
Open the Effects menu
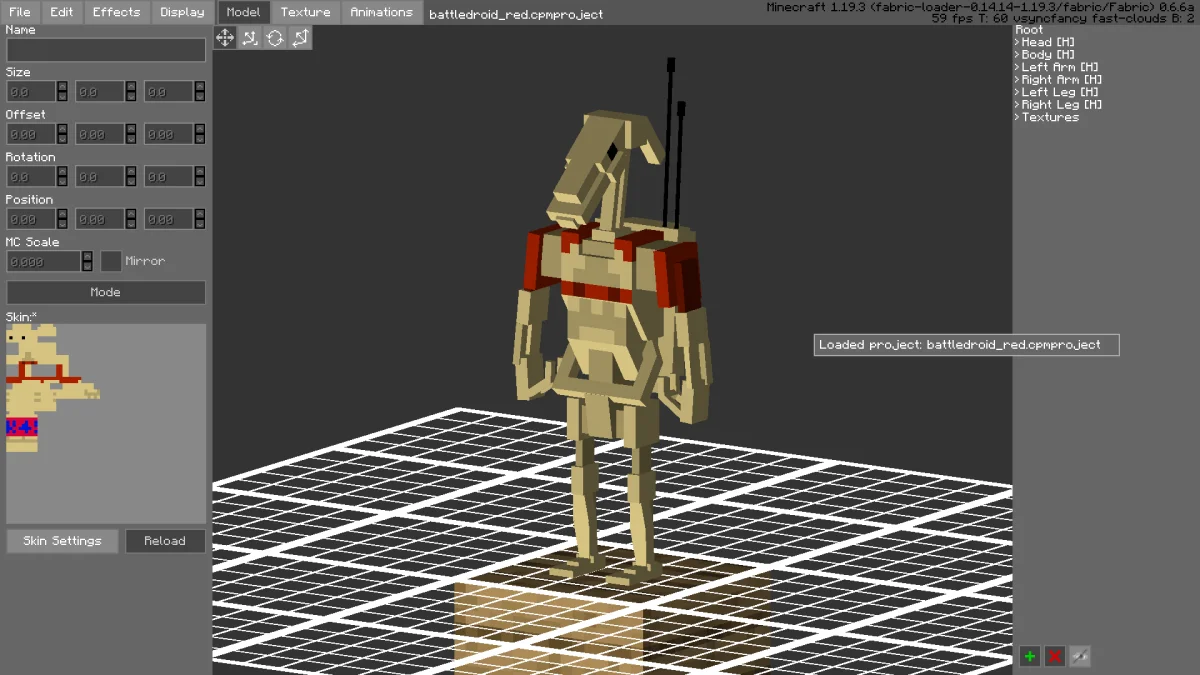(x=117, y=12)
